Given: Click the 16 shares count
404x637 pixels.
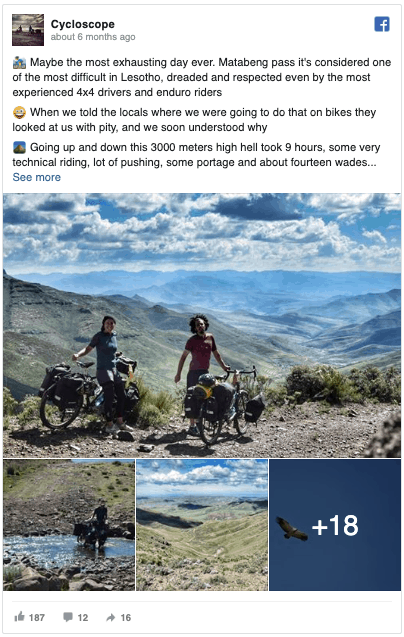Looking at the screenshot, I should coord(126,618).
